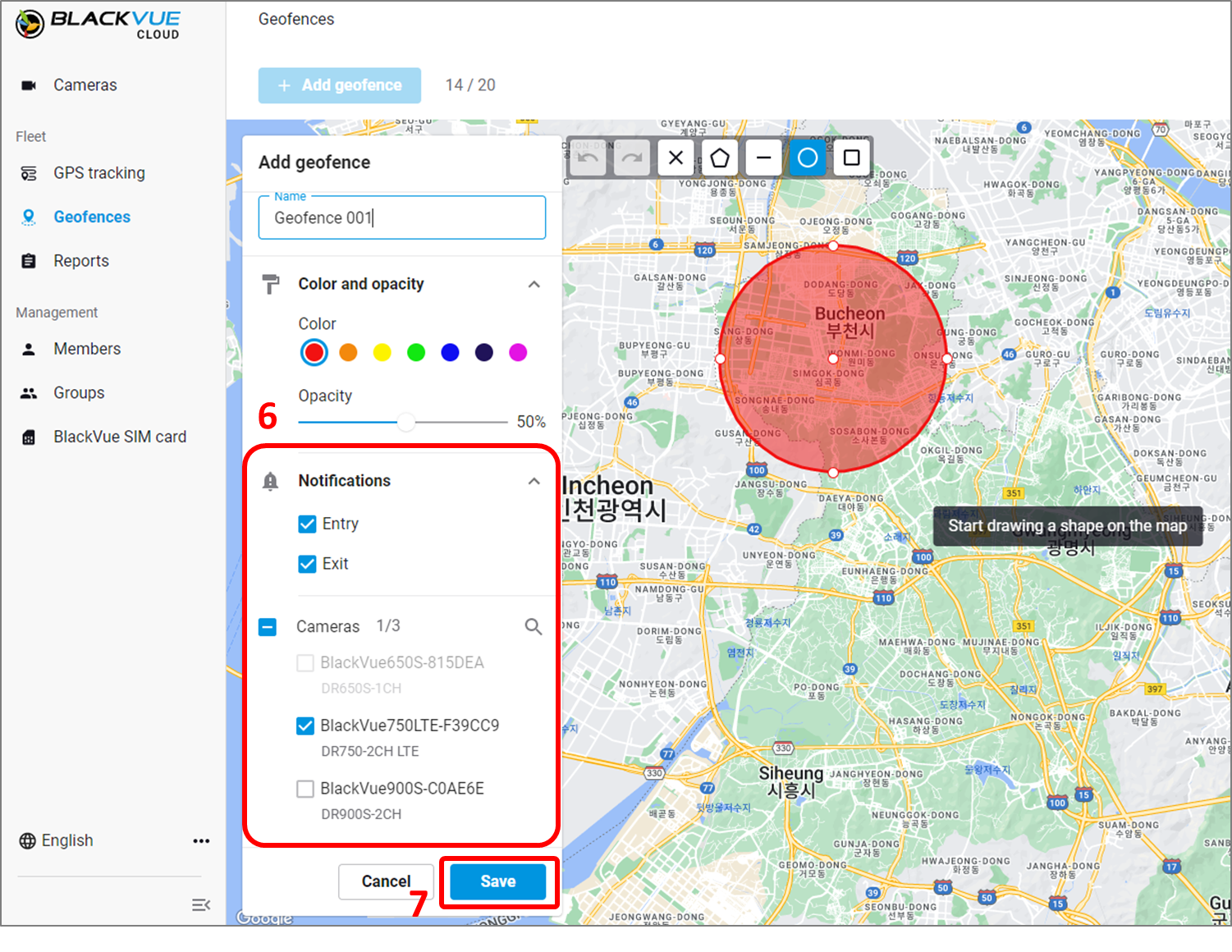Select the circle drawing tool
1232x952 pixels.
point(808,158)
